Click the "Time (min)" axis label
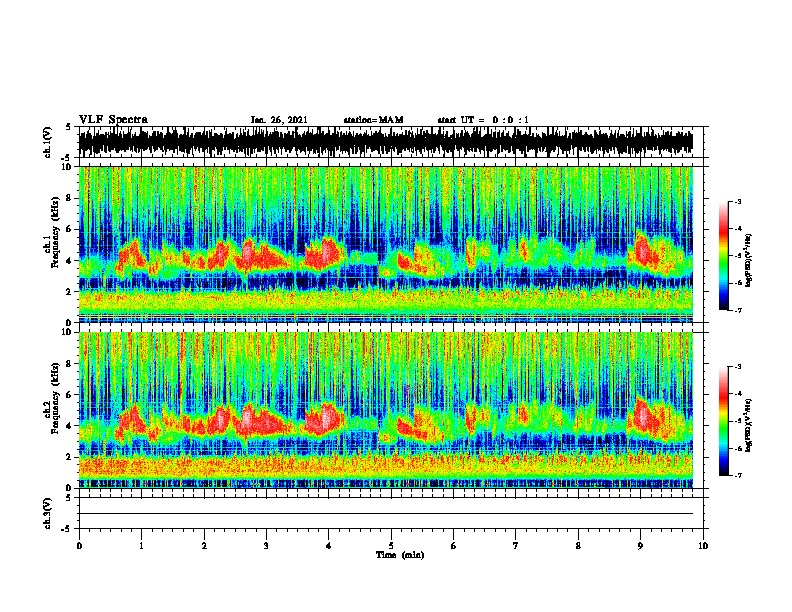The image size is (792, 612). (x=400, y=555)
